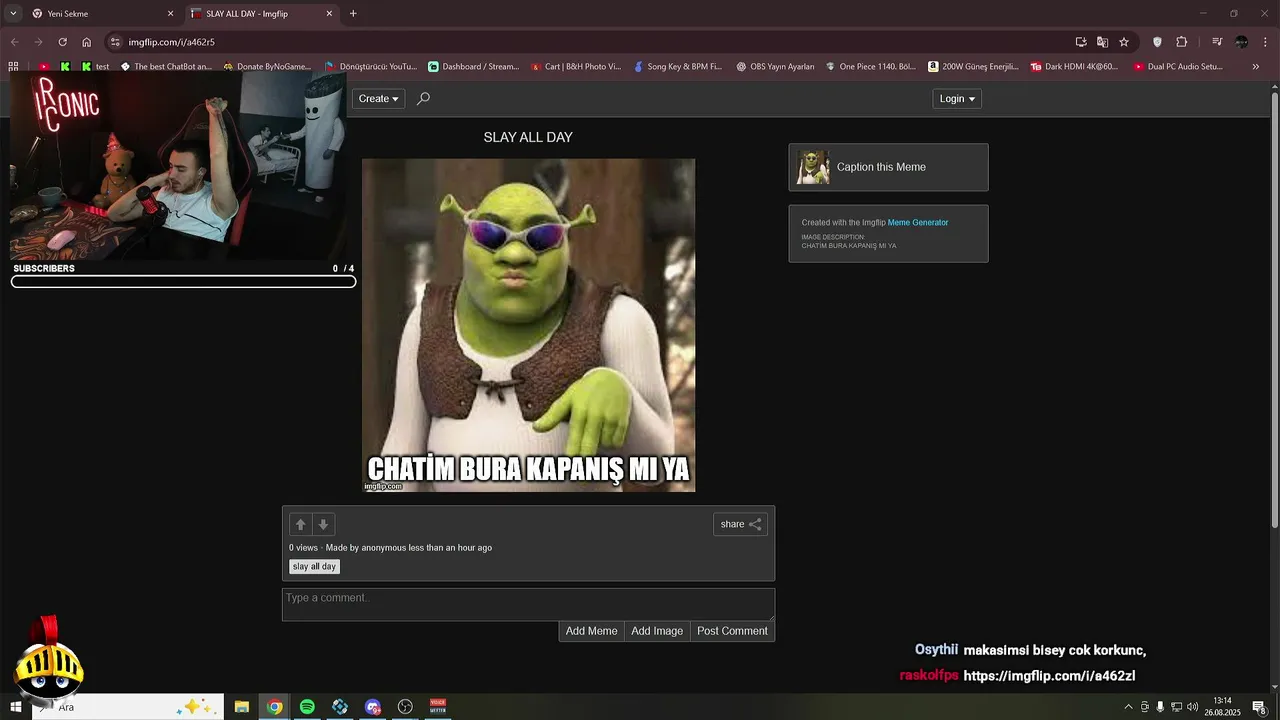
Task: Click the Caption this Meme button
Action: click(x=888, y=167)
